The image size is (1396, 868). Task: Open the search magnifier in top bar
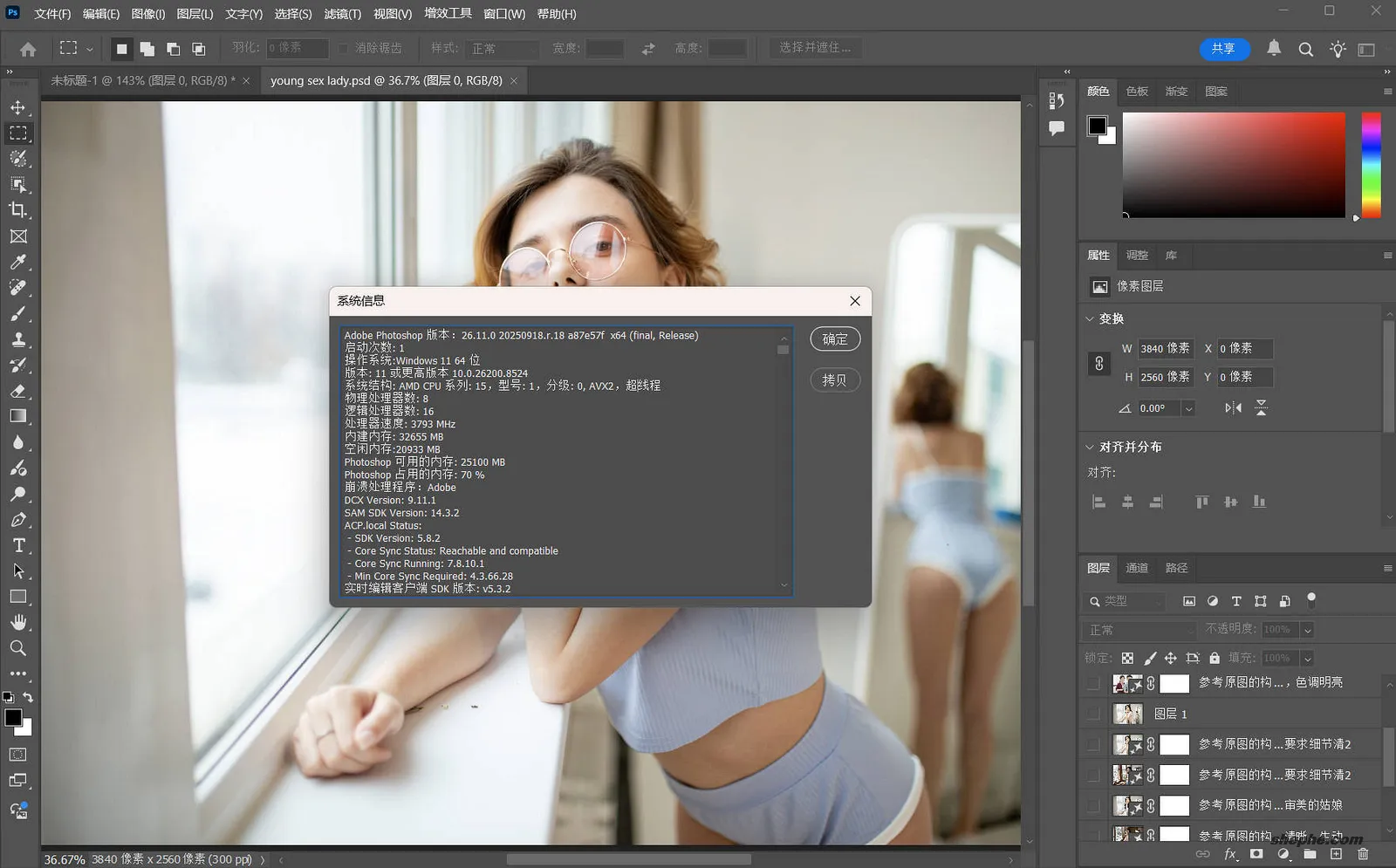(x=1305, y=49)
